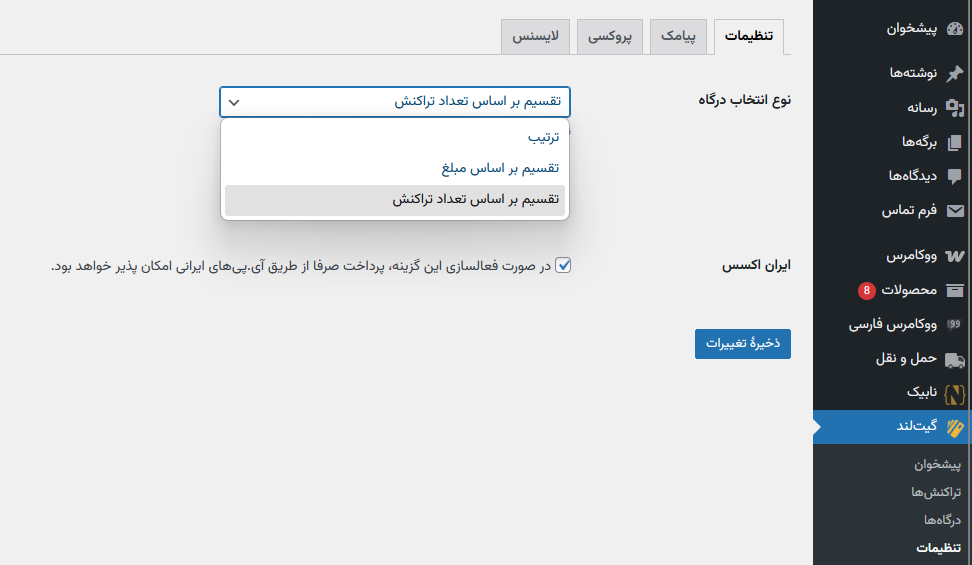Click the Shipping (حمل و نقل) truck icon
This screenshot has width=972, height=565.
pos(954,358)
